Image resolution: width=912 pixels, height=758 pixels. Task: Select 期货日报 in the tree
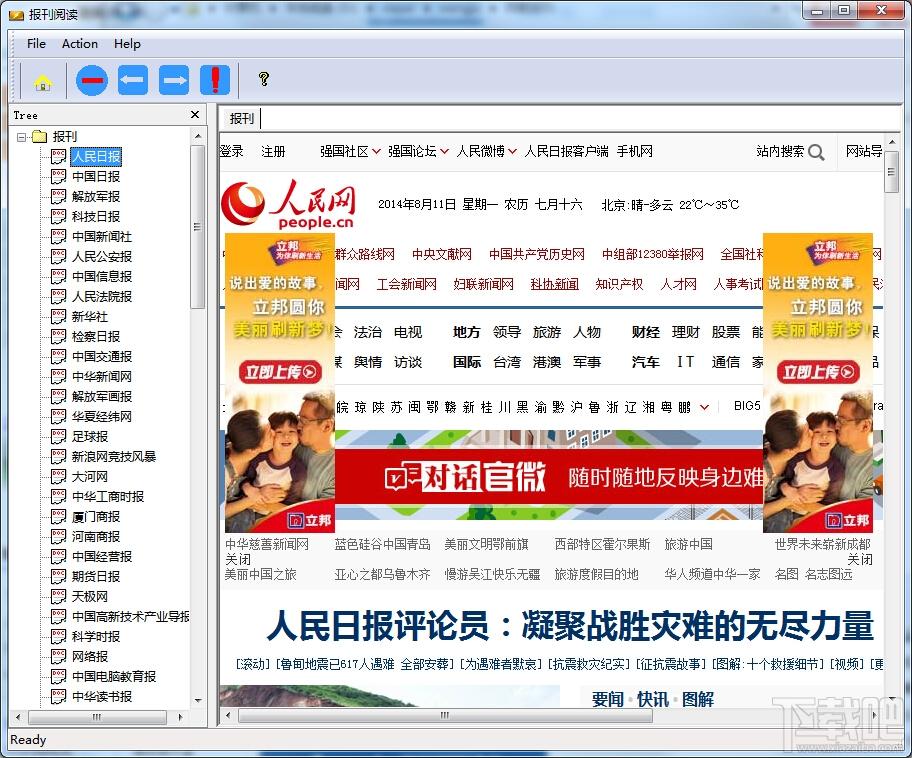point(96,576)
